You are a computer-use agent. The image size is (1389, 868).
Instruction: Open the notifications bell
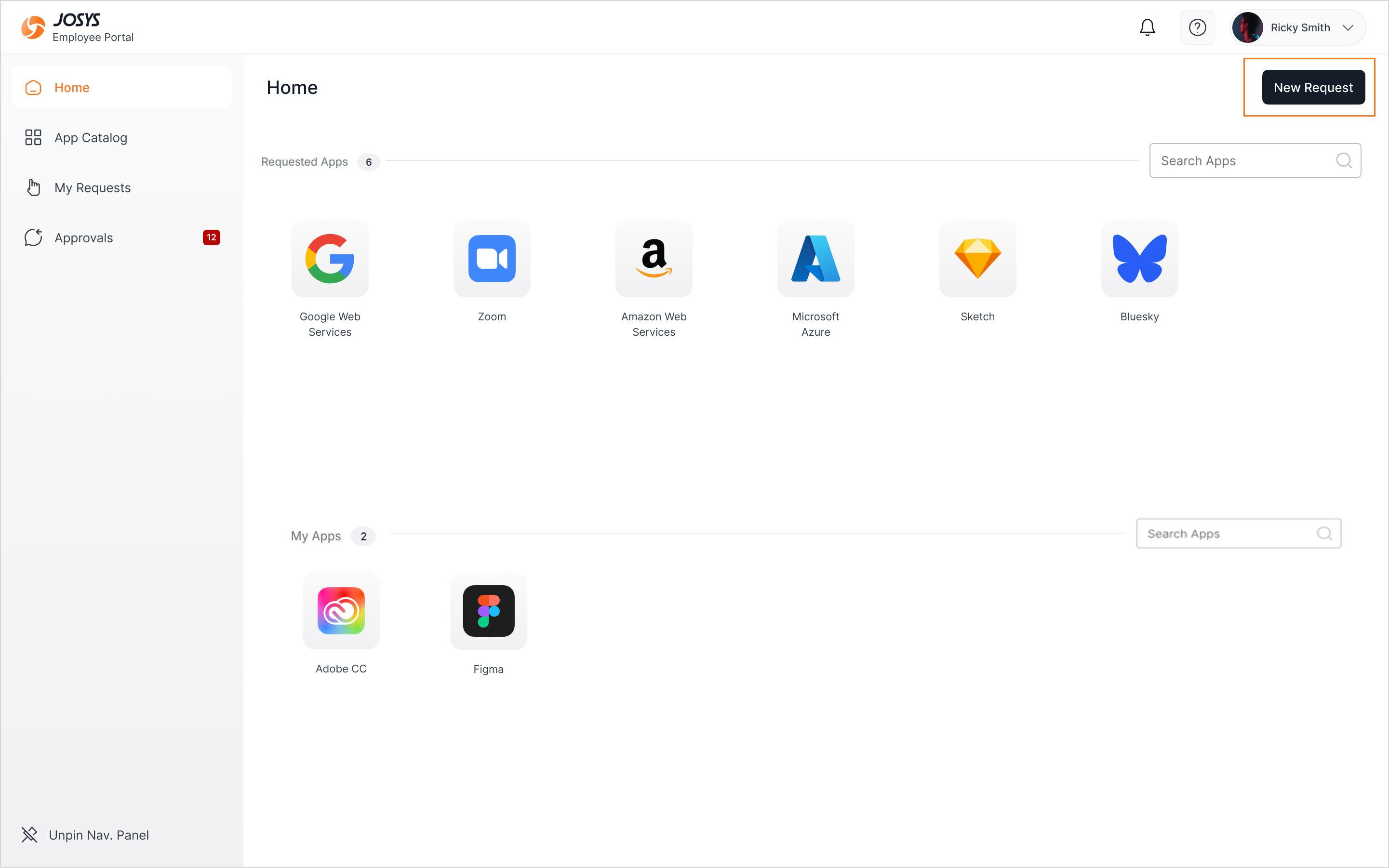pos(1147,27)
